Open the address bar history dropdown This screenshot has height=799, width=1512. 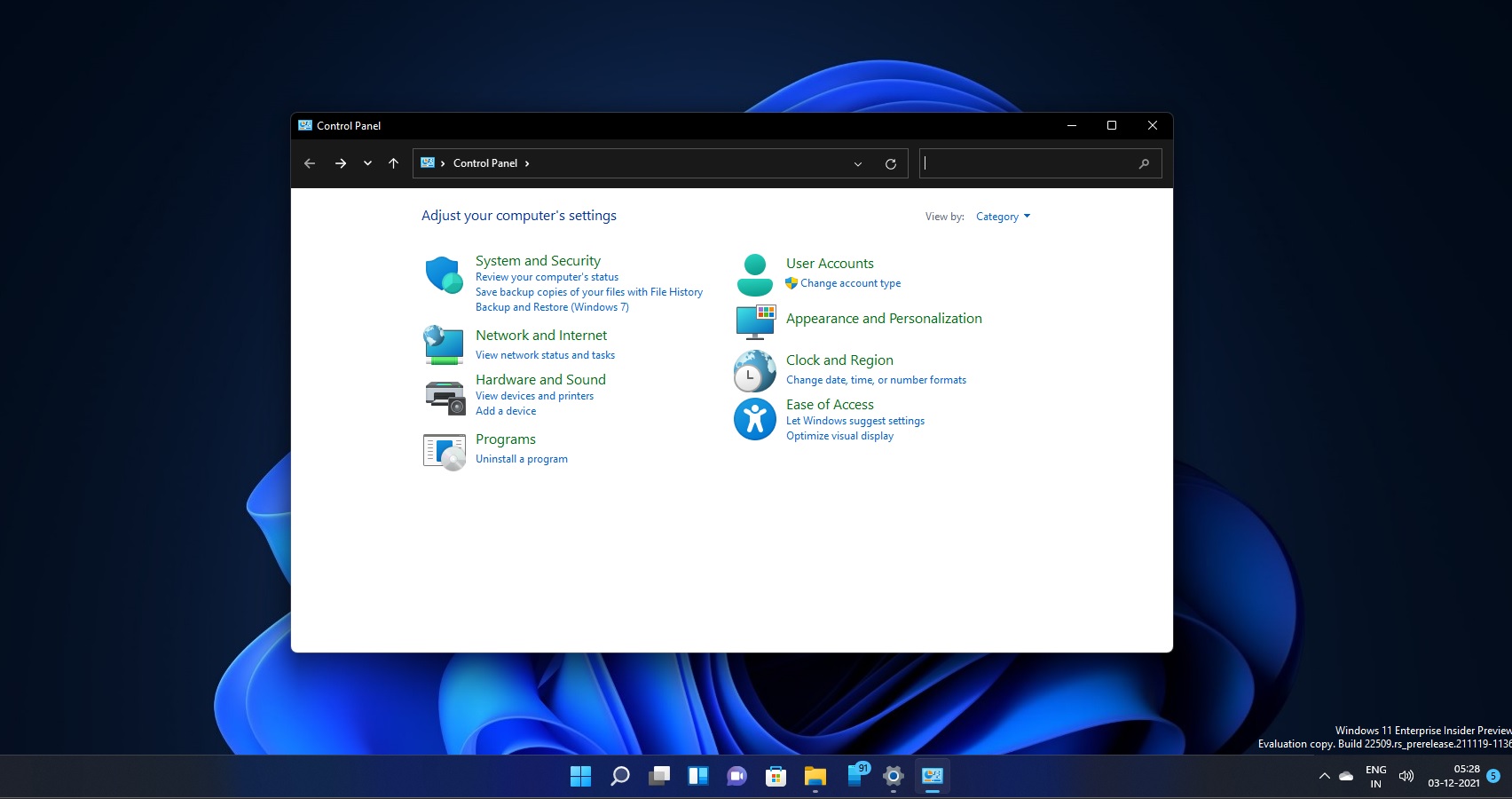click(857, 163)
